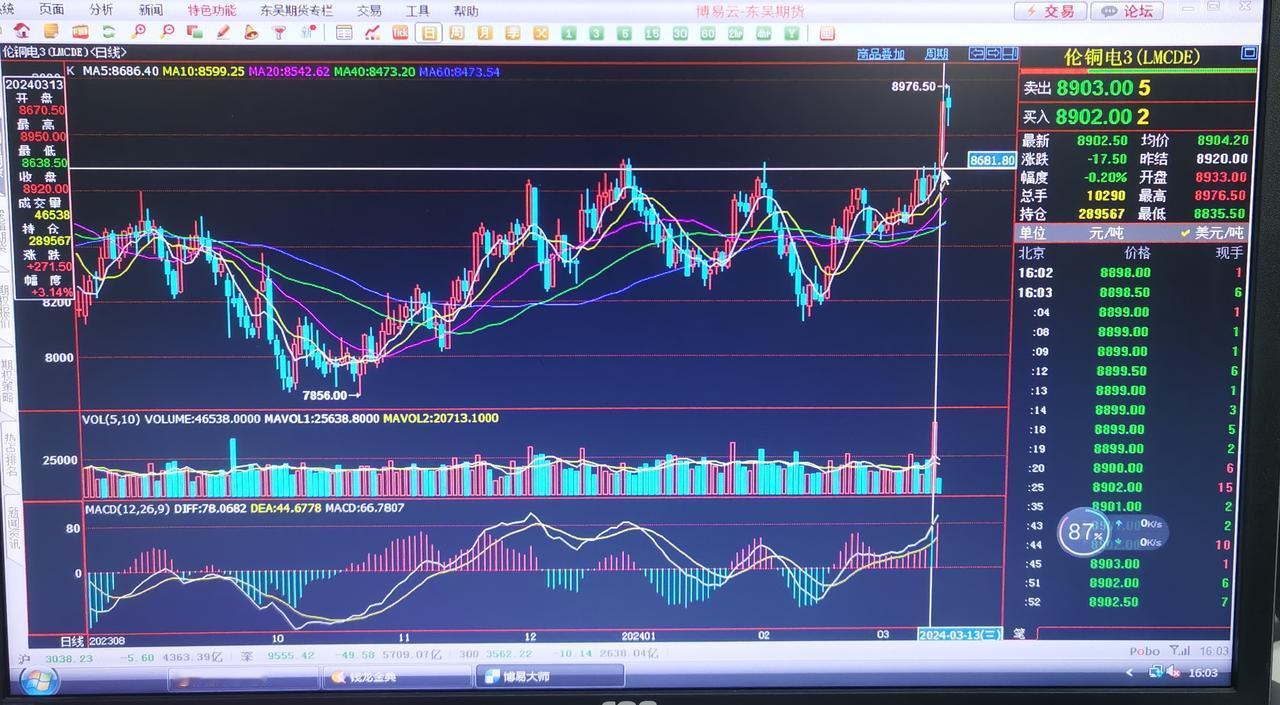This screenshot has width=1280, height=705.
Task: Click the 伦铜电3(LMCDE) quote panel title
Action: tap(1131, 57)
